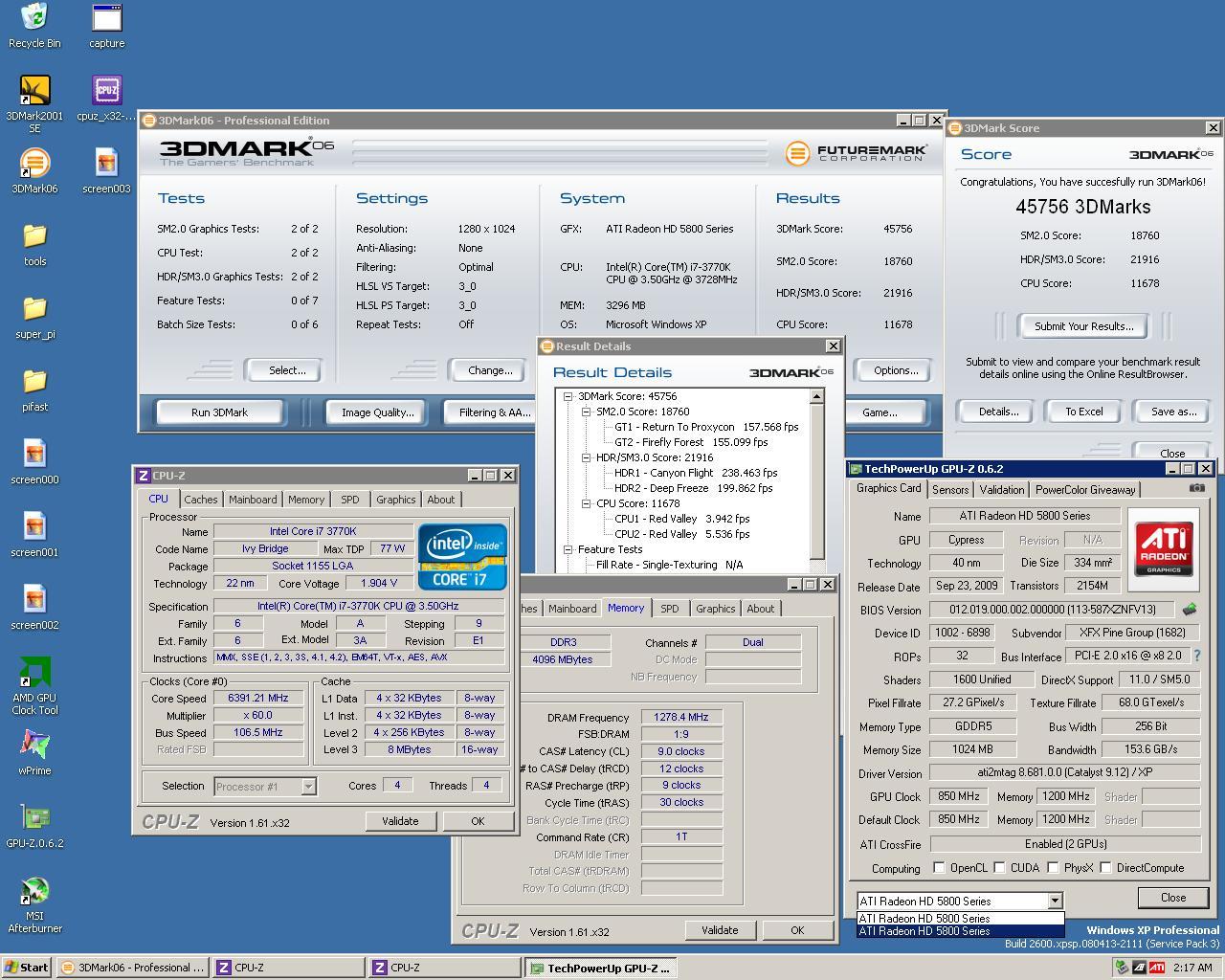Open the SPD tab in the front CPU-Z window

click(x=350, y=500)
